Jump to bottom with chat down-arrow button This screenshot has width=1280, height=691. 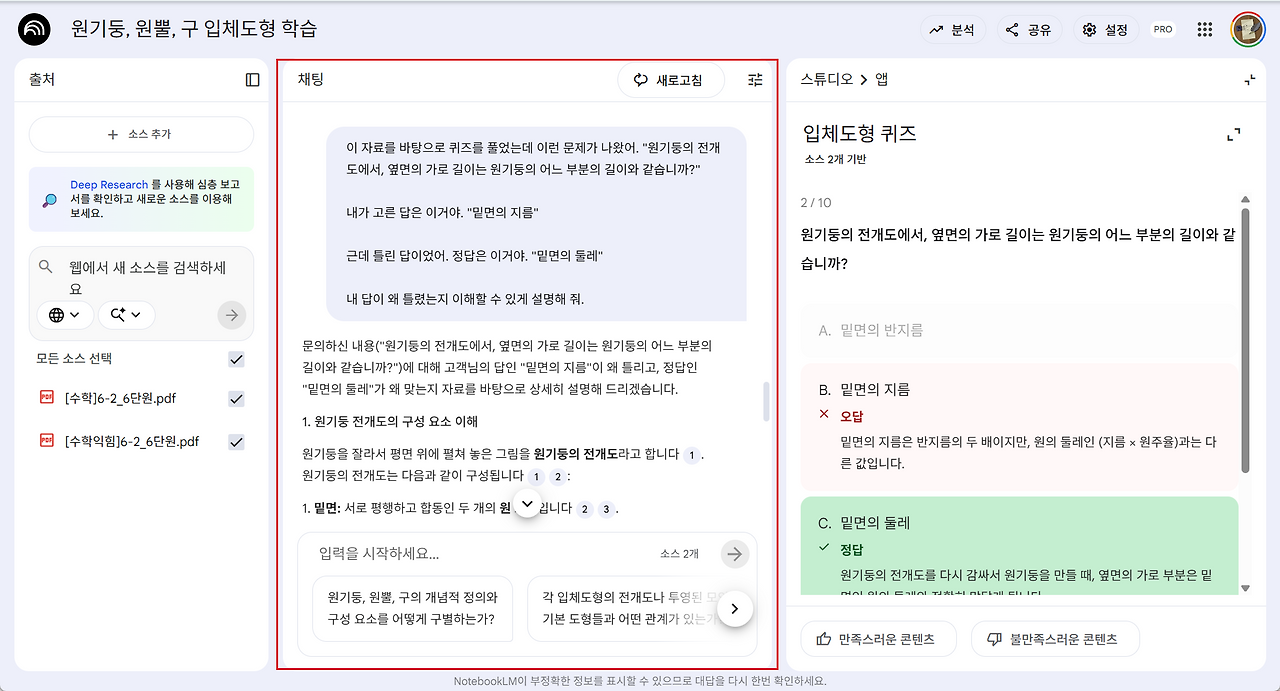point(529,502)
